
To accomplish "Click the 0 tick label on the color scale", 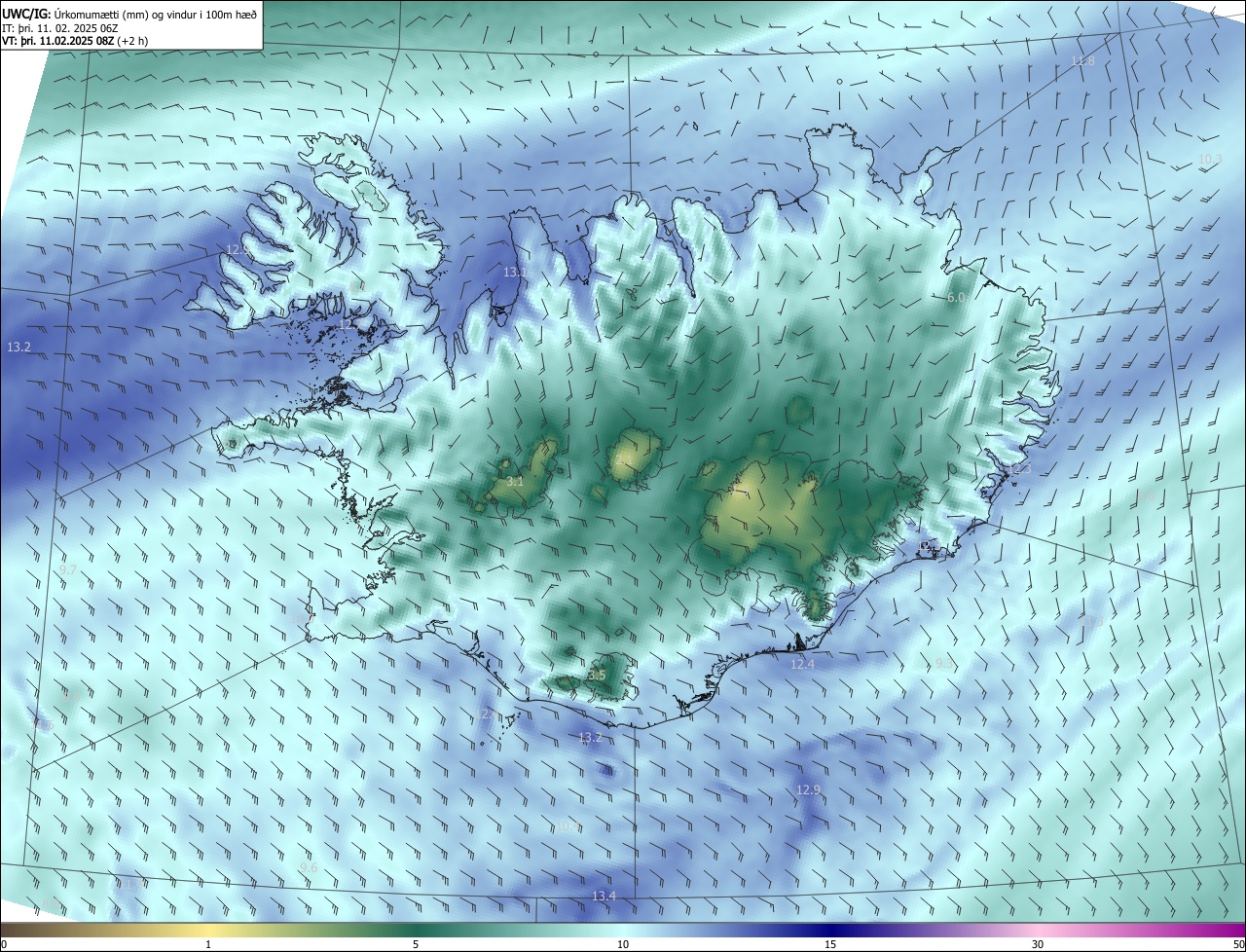I will point(4,944).
